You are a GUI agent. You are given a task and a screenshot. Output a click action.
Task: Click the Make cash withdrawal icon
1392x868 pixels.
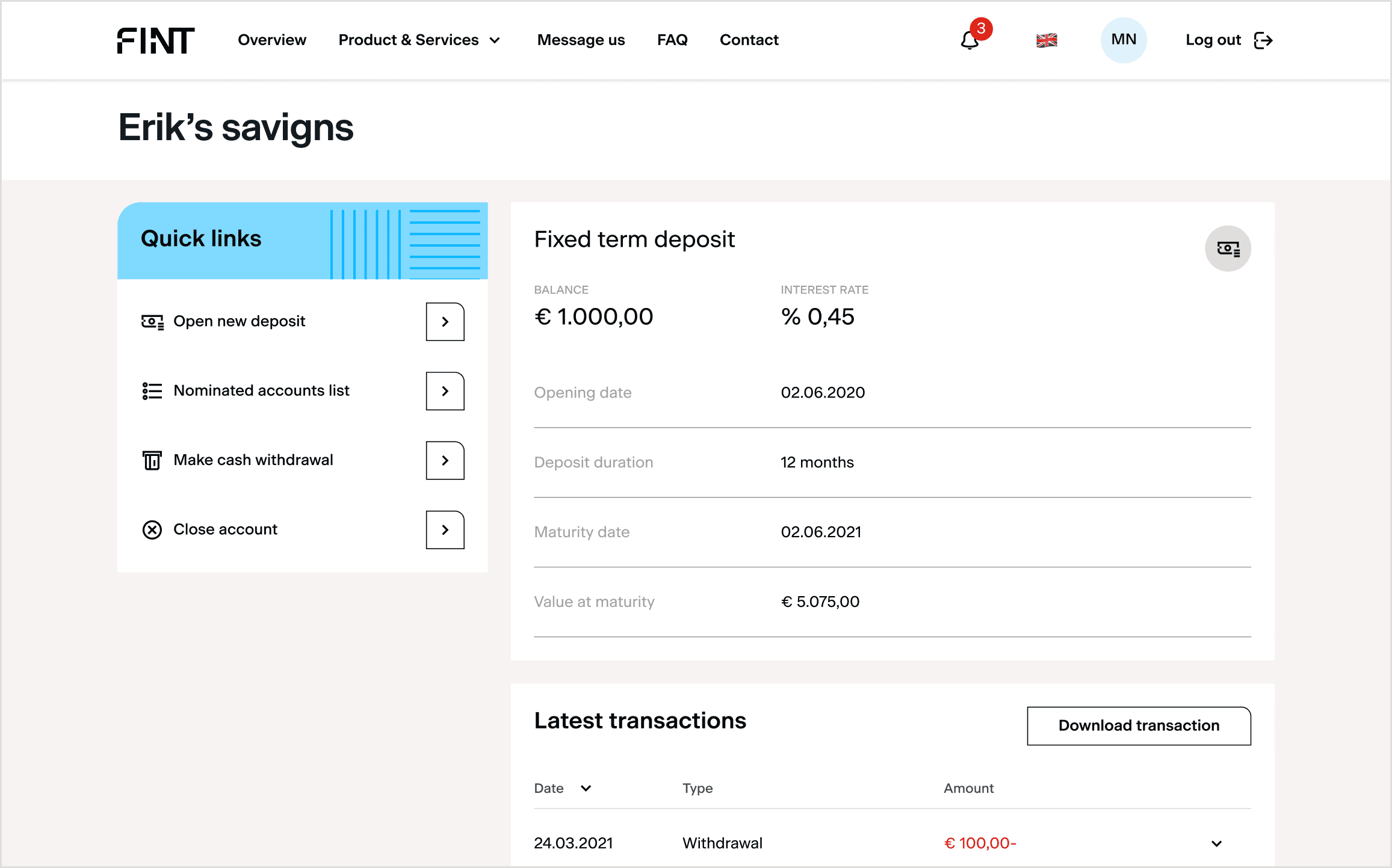click(152, 461)
